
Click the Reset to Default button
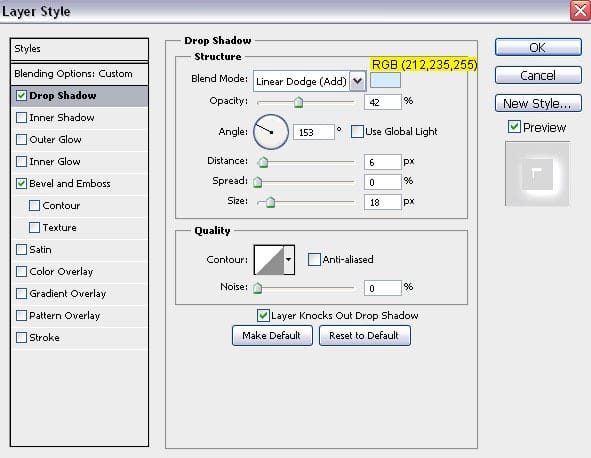click(x=364, y=335)
